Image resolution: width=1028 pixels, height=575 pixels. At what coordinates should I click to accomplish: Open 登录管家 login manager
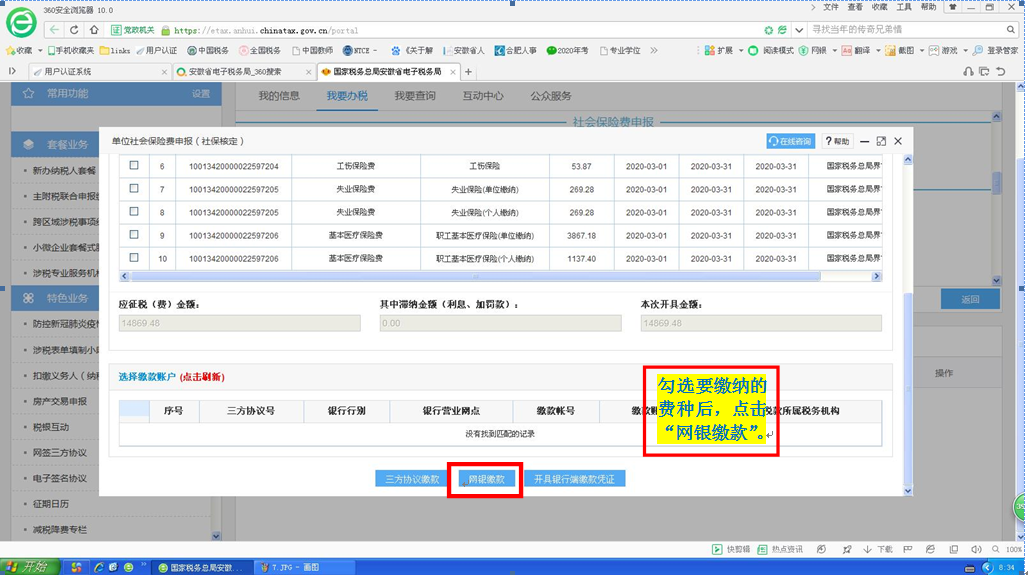(995, 50)
